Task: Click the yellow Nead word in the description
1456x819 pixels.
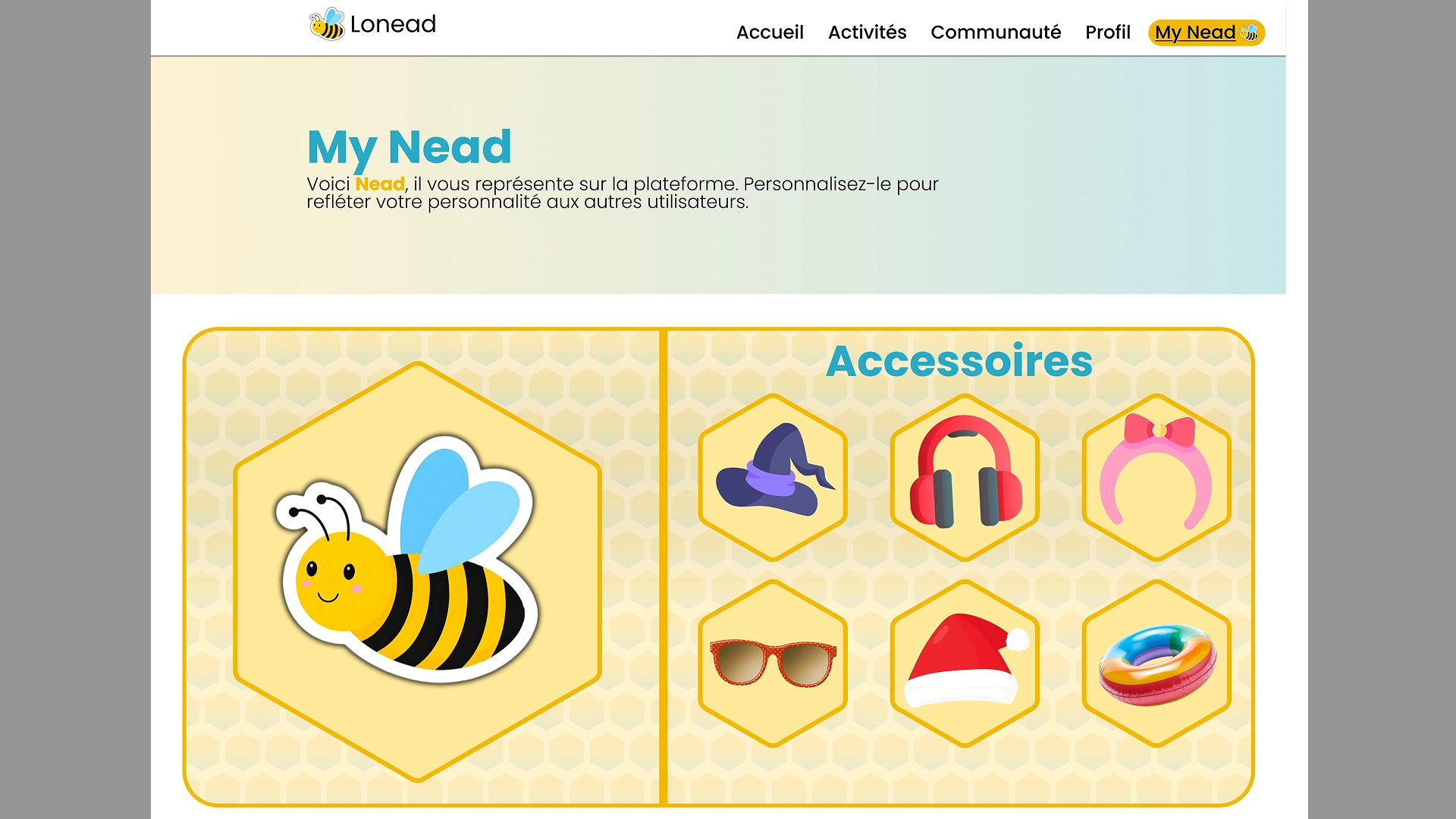Action: [379, 184]
